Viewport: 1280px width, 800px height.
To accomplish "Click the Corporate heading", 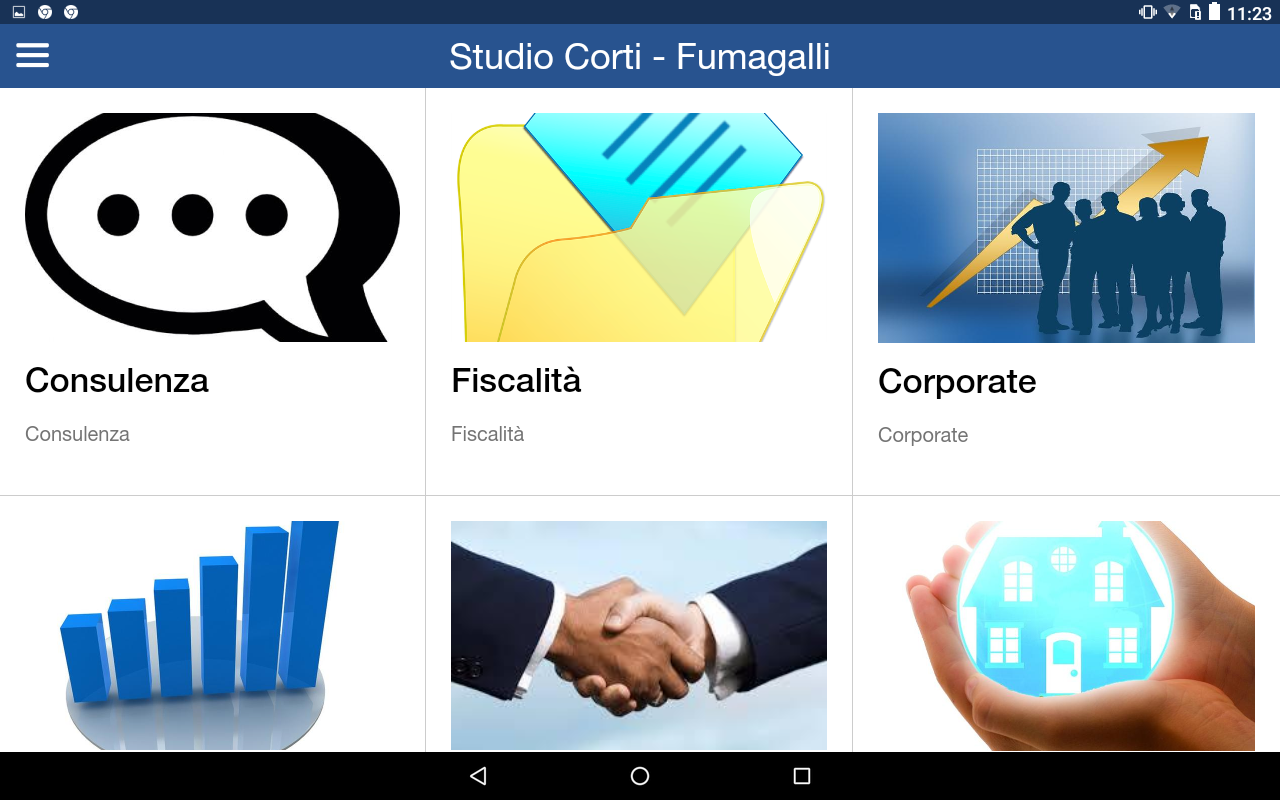I will pyautogui.click(x=957, y=381).
